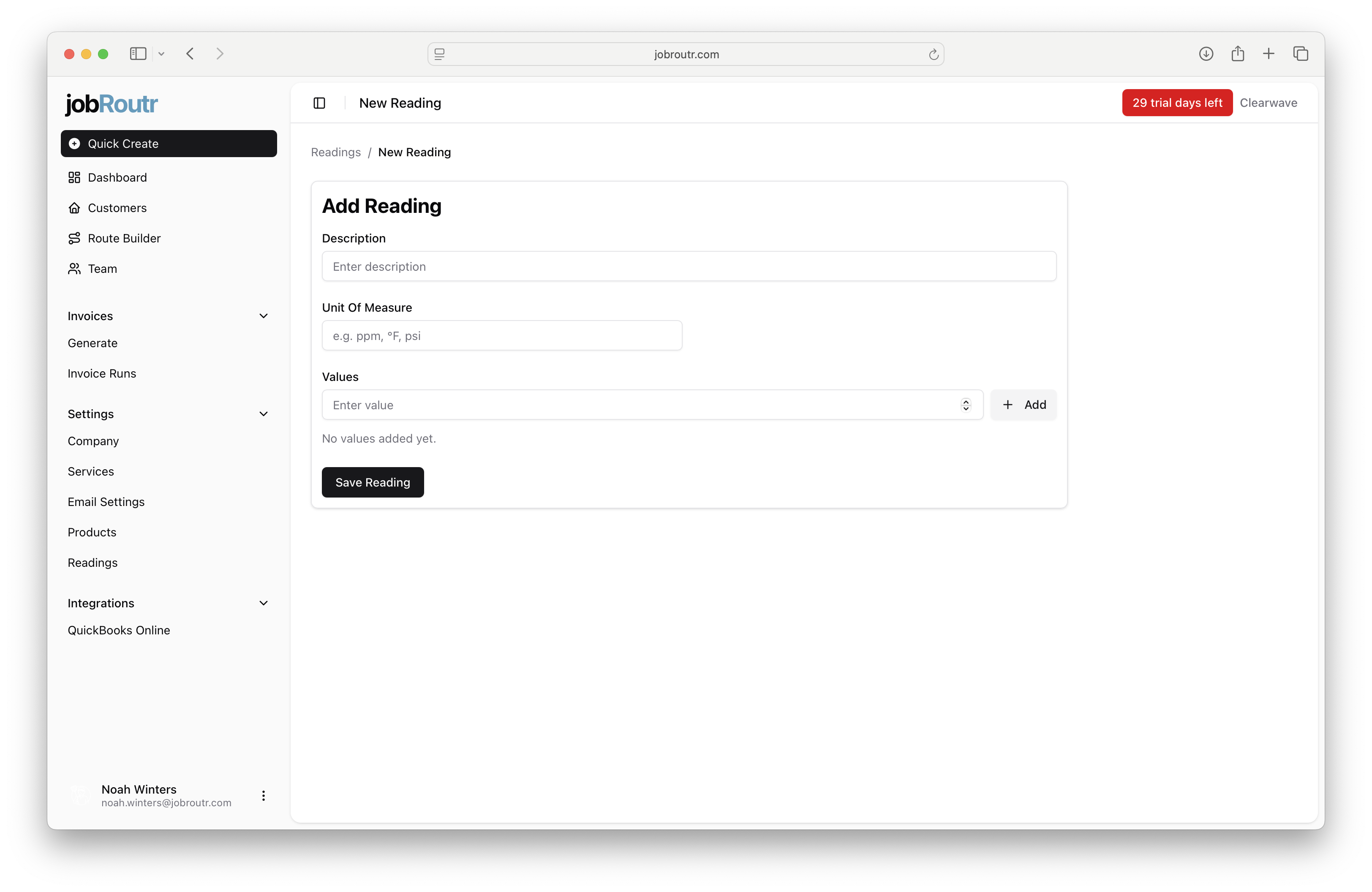Select the Team members icon
Screen dimensions: 1372x892
(76, 269)
